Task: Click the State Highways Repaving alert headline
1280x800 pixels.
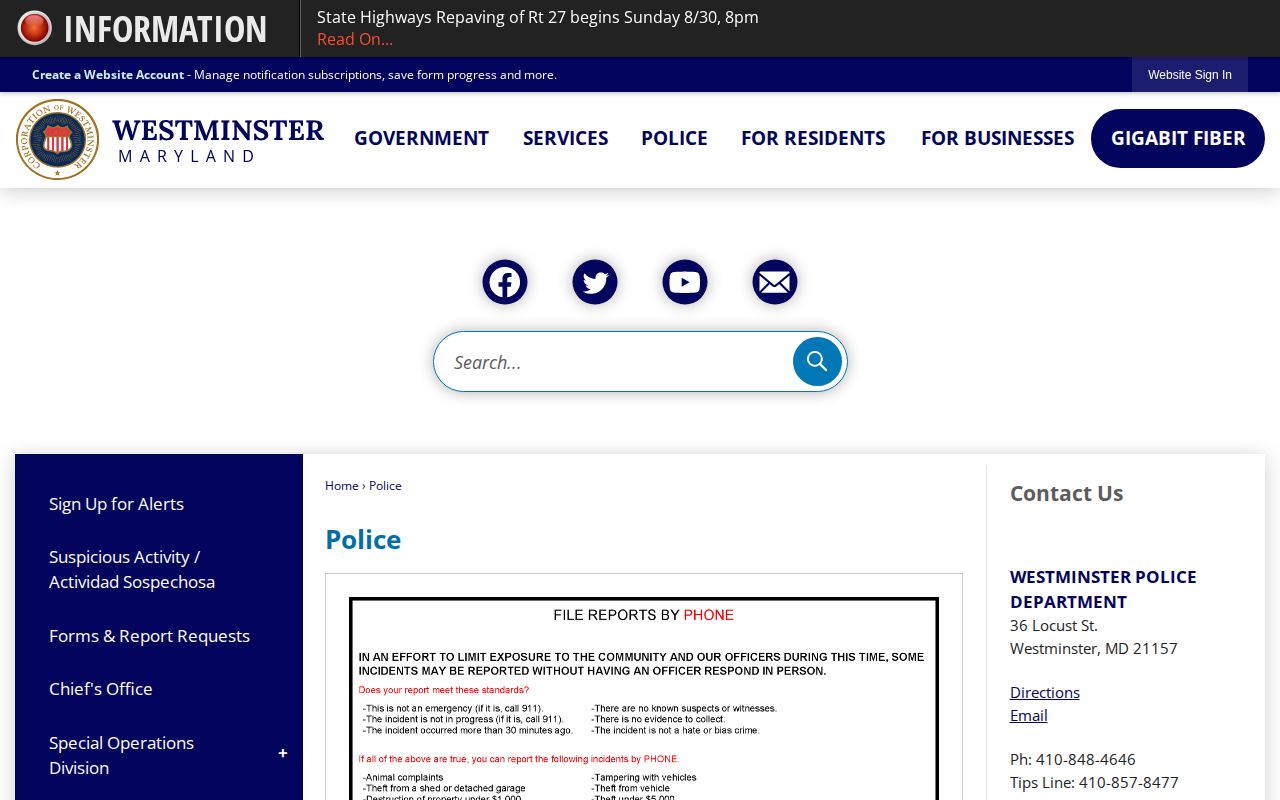Action: [x=538, y=17]
